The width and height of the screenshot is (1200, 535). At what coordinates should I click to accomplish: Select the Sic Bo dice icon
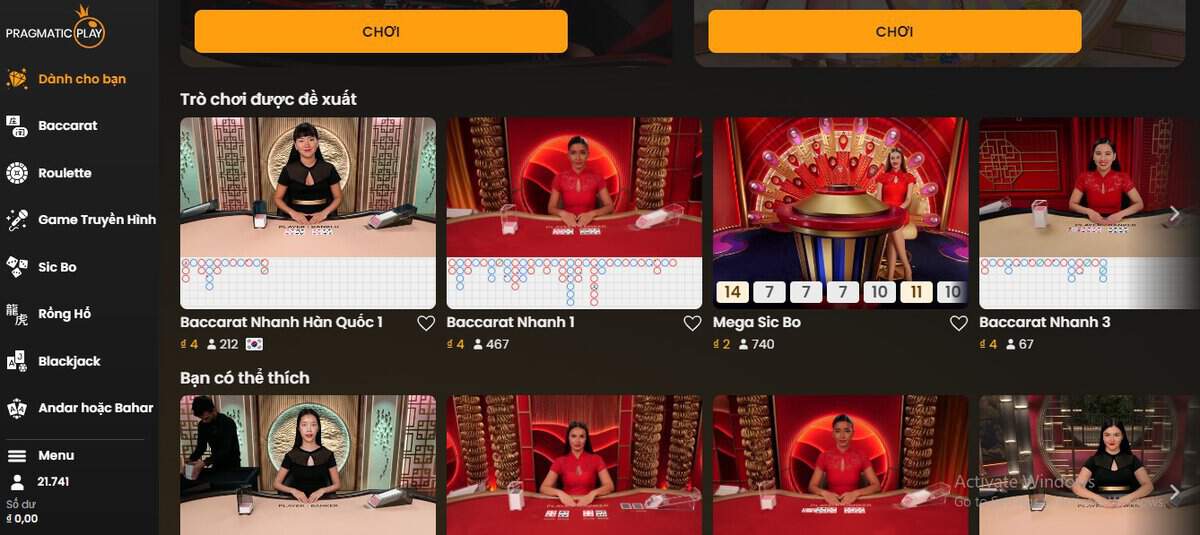coord(17,267)
